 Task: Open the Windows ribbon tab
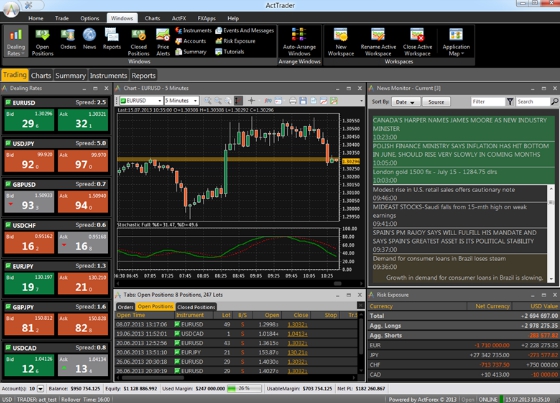122,18
